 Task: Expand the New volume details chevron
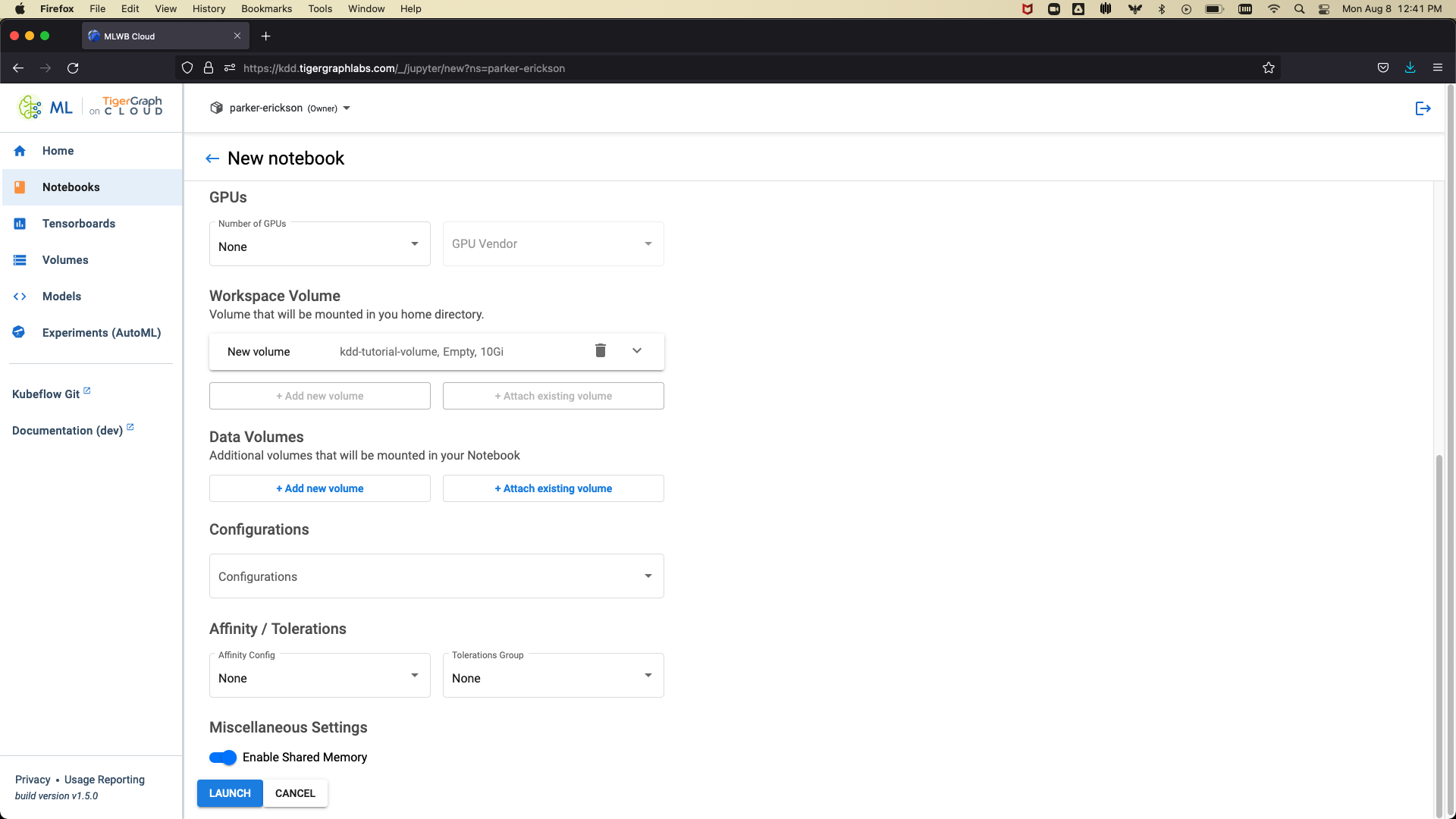[637, 350]
